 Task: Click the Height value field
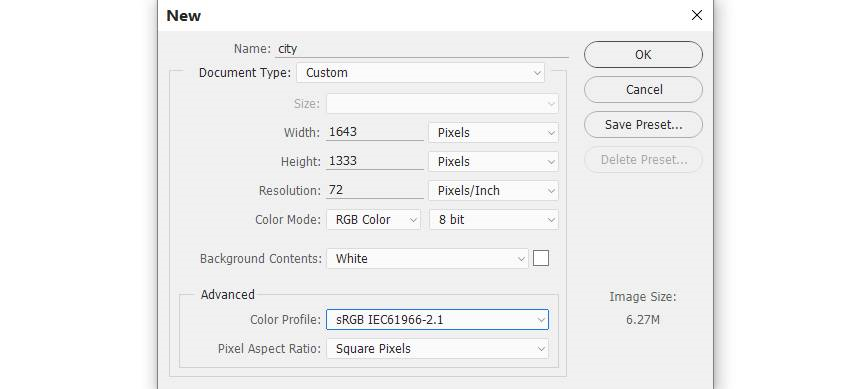(375, 161)
